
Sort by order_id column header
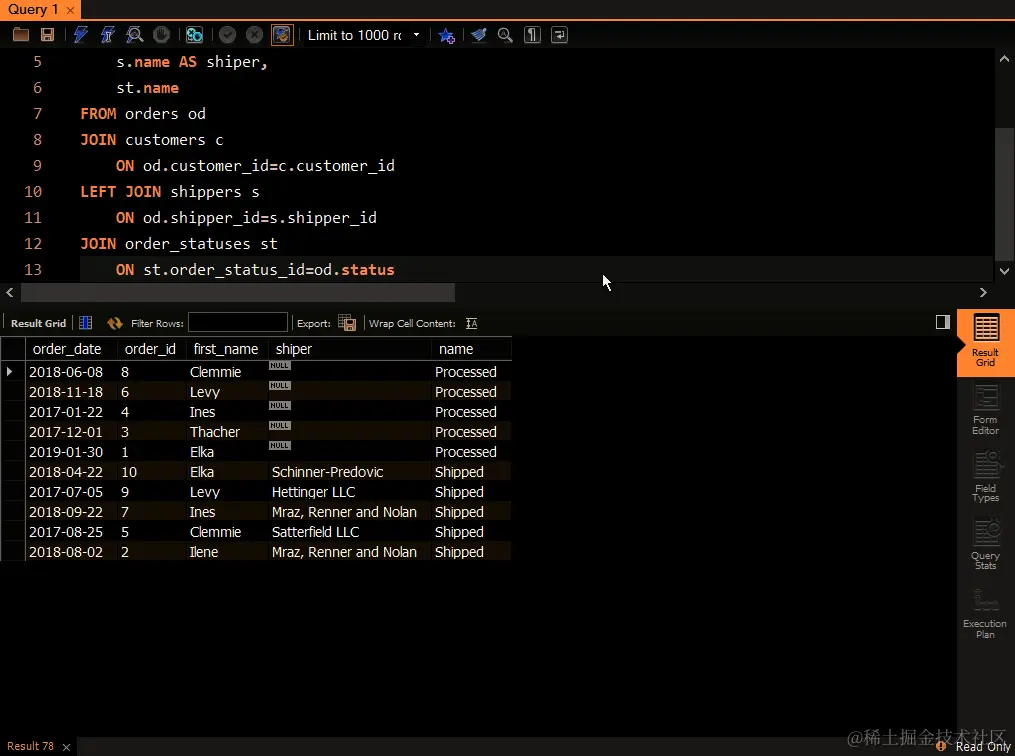150,349
